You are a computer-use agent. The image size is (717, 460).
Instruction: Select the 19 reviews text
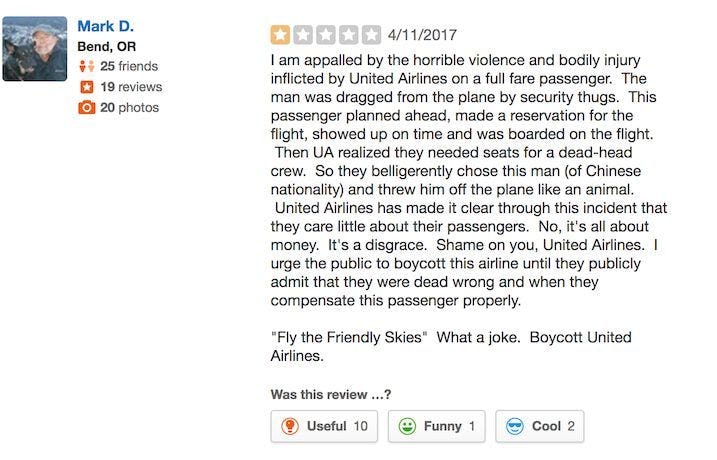[x=131, y=87]
